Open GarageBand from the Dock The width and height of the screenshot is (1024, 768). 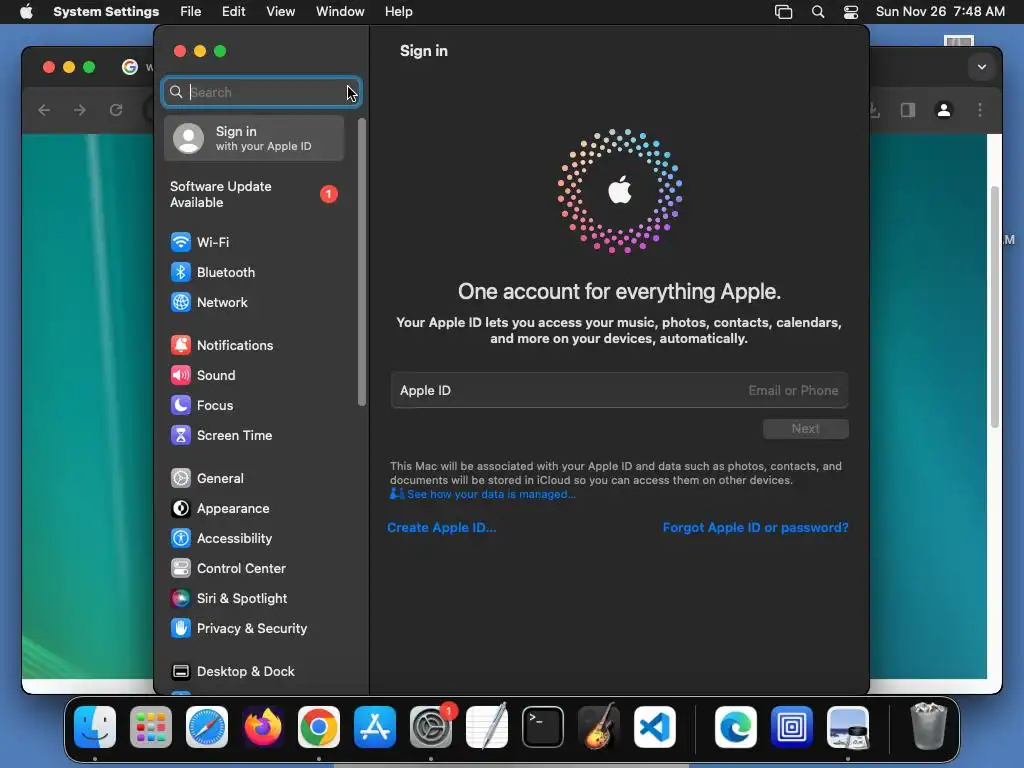tap(599, 727)
